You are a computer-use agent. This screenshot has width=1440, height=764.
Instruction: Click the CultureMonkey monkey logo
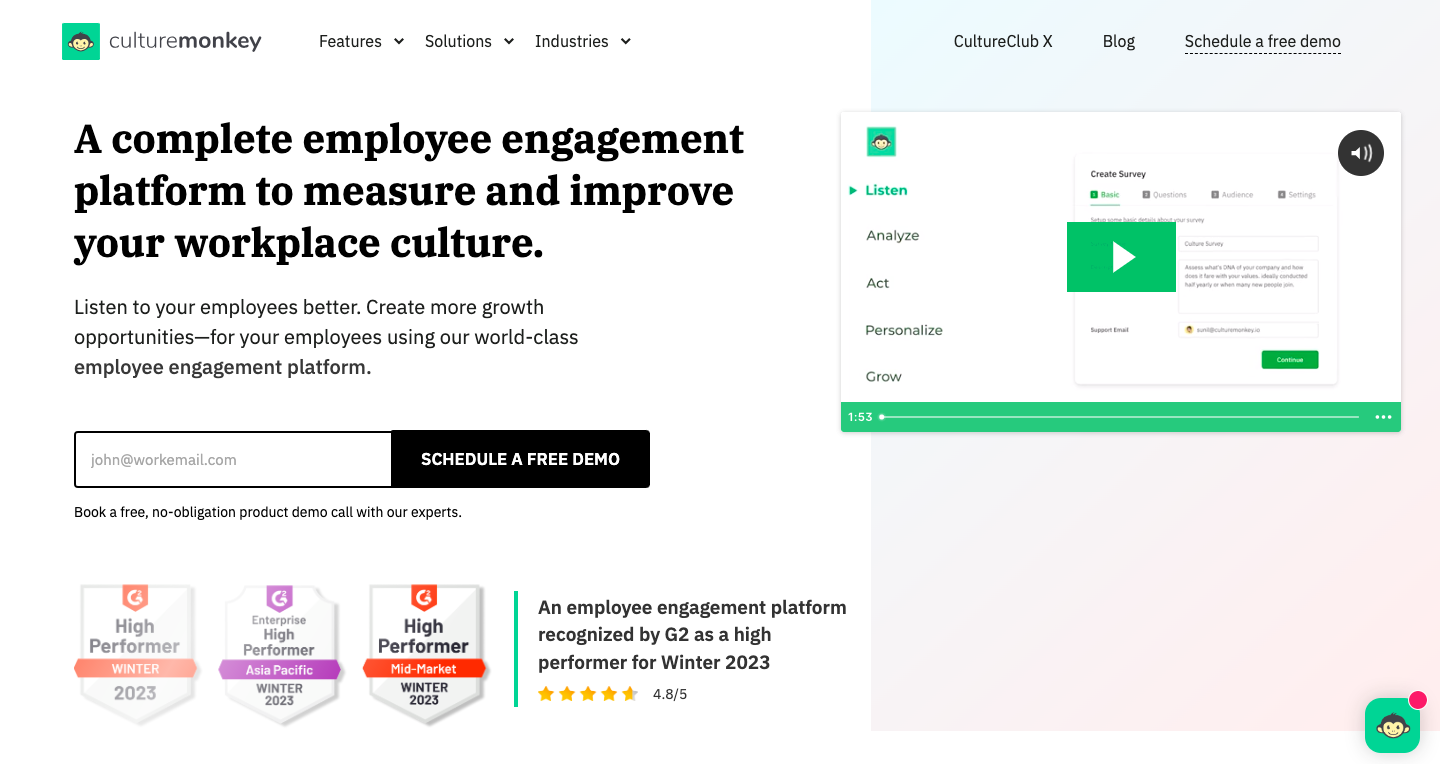pos(81,41)
